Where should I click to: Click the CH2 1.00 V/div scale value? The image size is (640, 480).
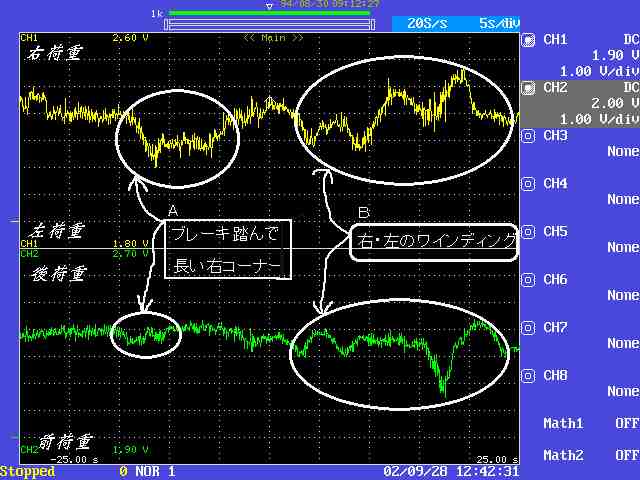(x=599, y=120)
